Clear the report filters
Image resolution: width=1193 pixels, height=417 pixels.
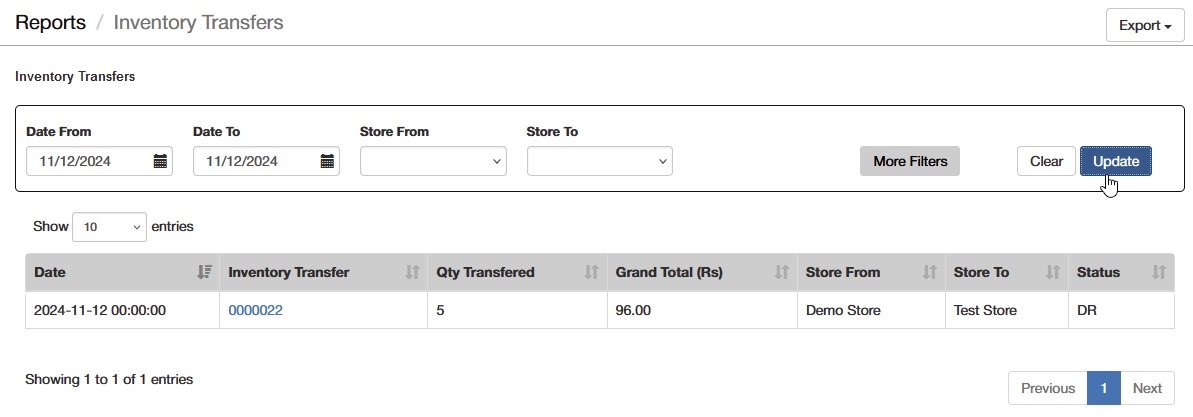pos(1046,161)
